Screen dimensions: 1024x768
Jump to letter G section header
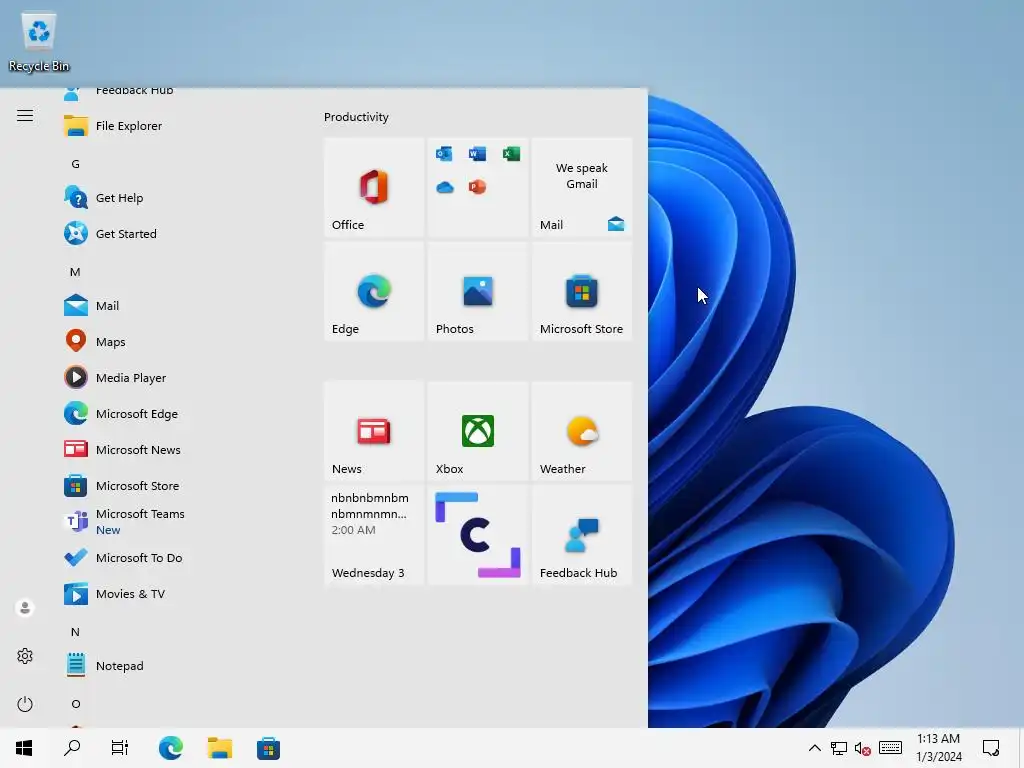pyautogui.click(x=76, y=164)
